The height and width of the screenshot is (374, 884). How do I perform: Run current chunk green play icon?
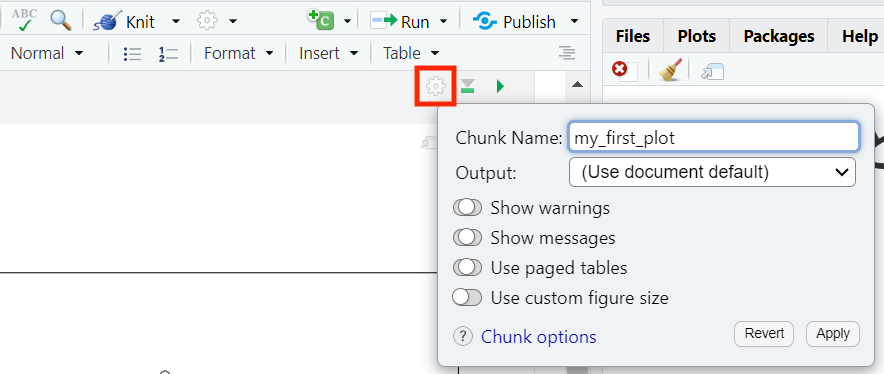[500, 86]
